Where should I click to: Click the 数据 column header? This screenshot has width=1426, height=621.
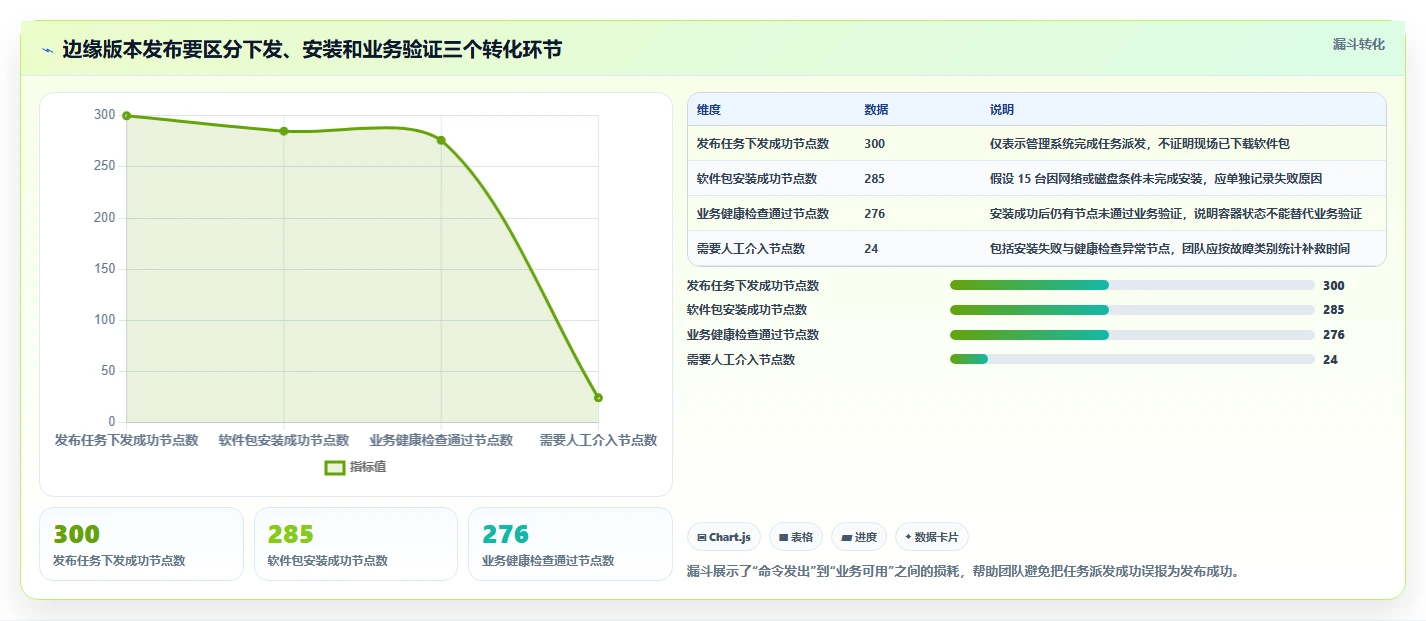(x=876, y=110)
